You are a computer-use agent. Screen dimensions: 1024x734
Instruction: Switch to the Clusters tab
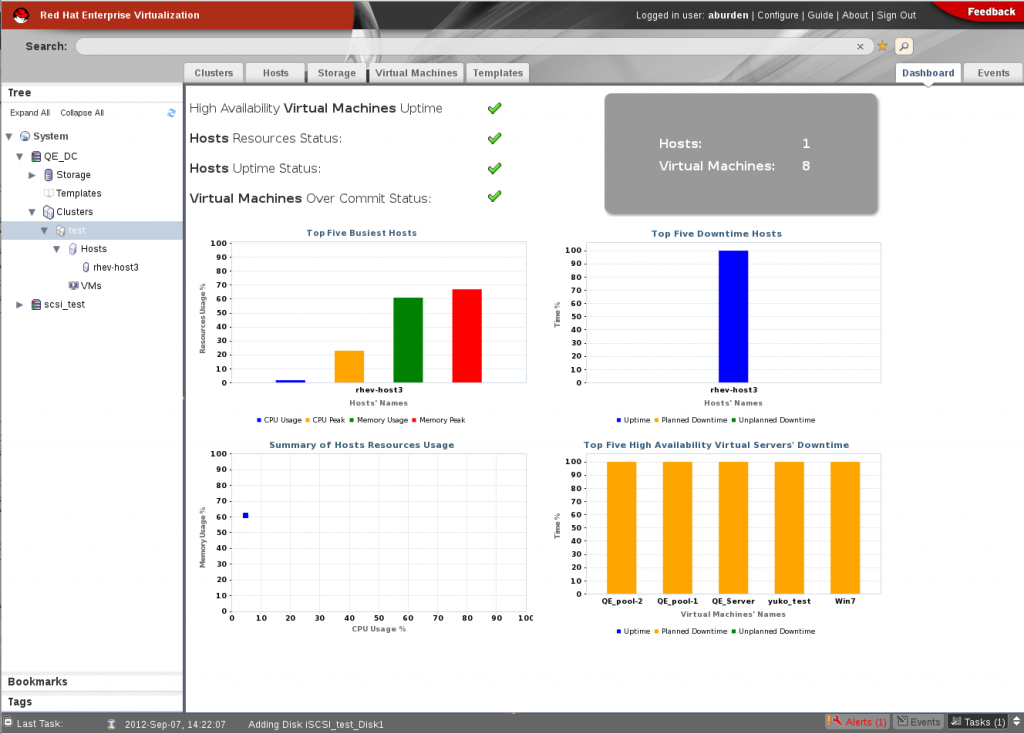(214, 73)
